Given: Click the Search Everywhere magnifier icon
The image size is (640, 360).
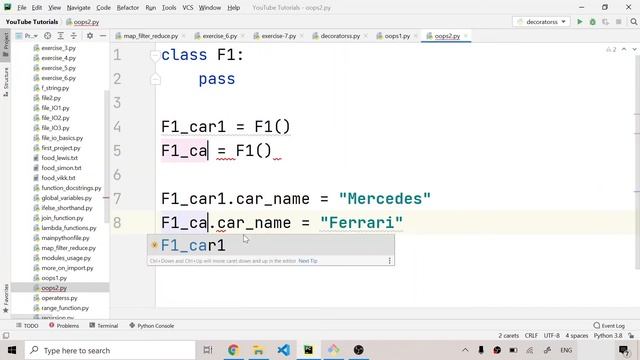Looking at the screenshot, I should [x=633, y=22].
